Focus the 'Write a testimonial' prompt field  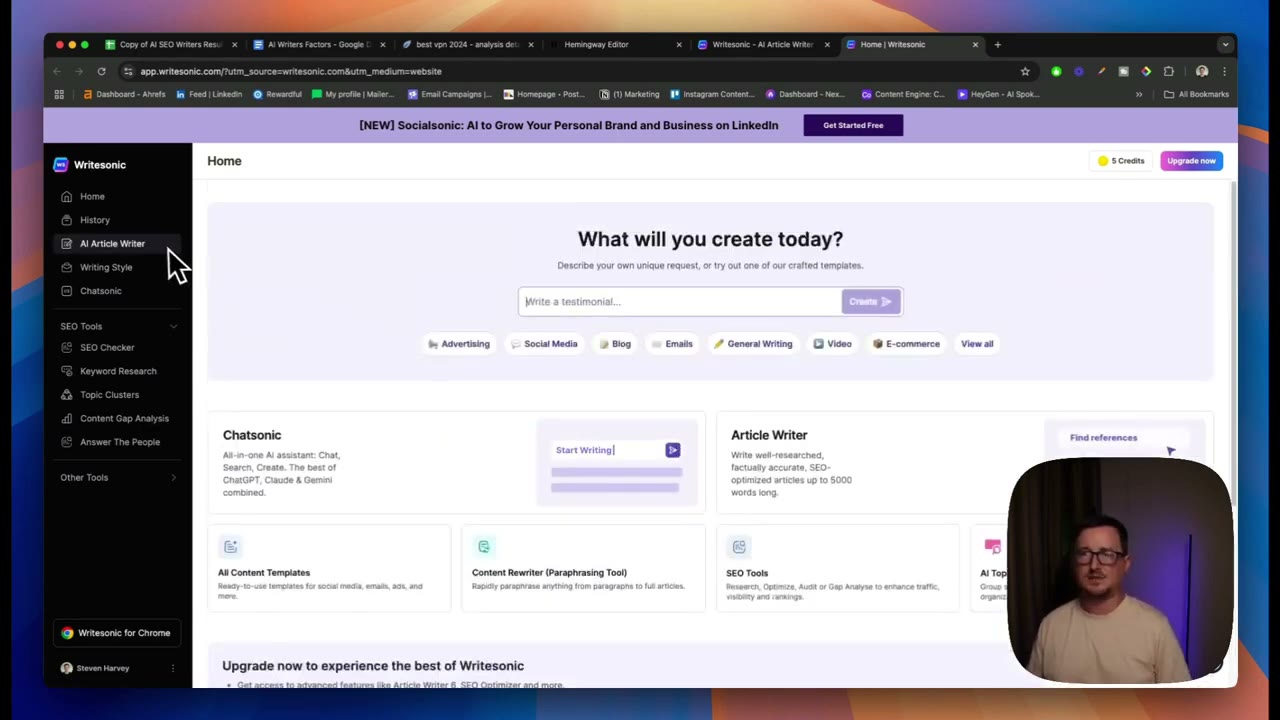coord(680,302)
